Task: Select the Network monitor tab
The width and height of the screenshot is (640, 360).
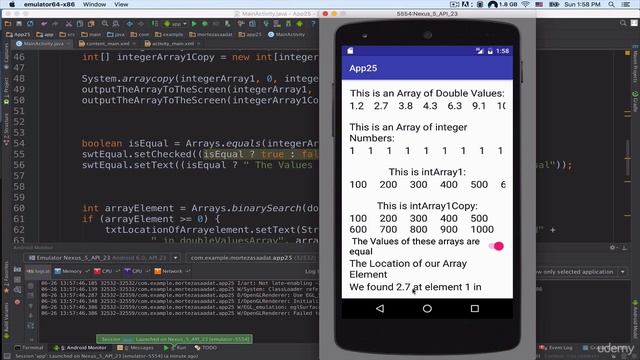Action: pos(172,271)
